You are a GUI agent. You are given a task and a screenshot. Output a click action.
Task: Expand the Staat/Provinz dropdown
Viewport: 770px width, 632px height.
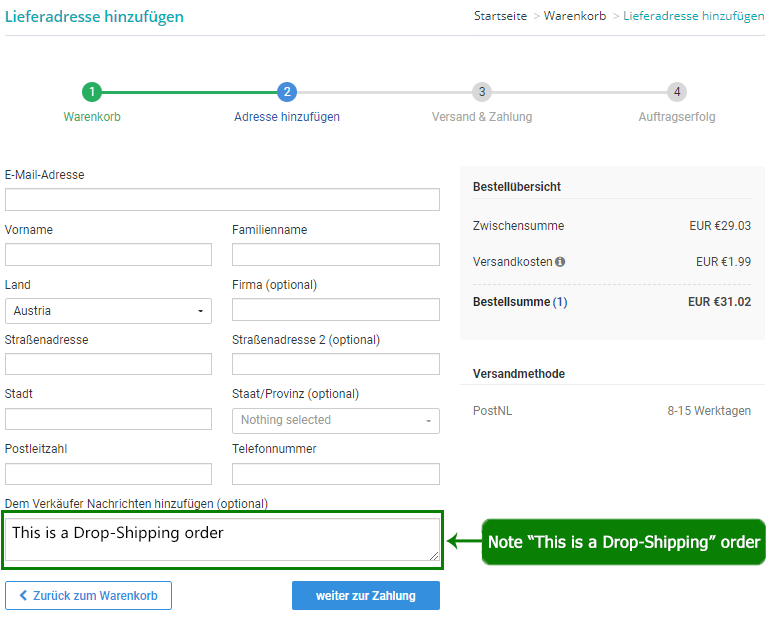click(x=335, y=420)
